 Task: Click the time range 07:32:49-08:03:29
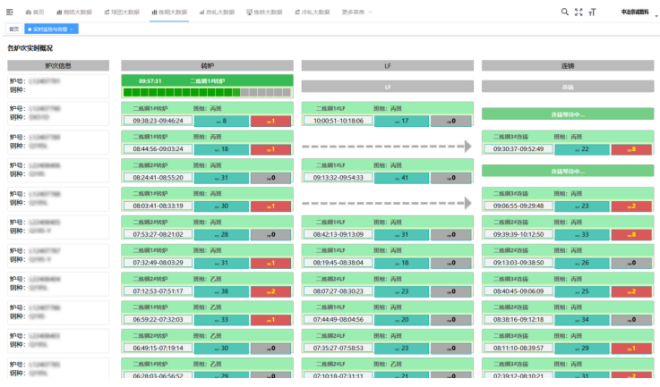(158, 263)
